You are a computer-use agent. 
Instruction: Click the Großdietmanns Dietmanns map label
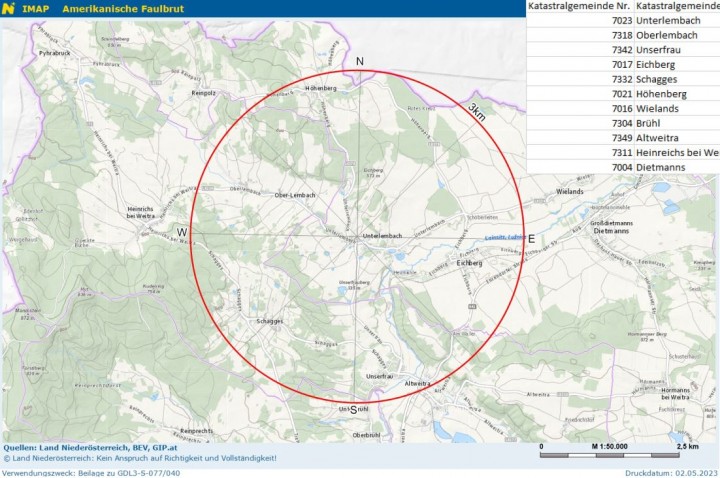point(611,227)
